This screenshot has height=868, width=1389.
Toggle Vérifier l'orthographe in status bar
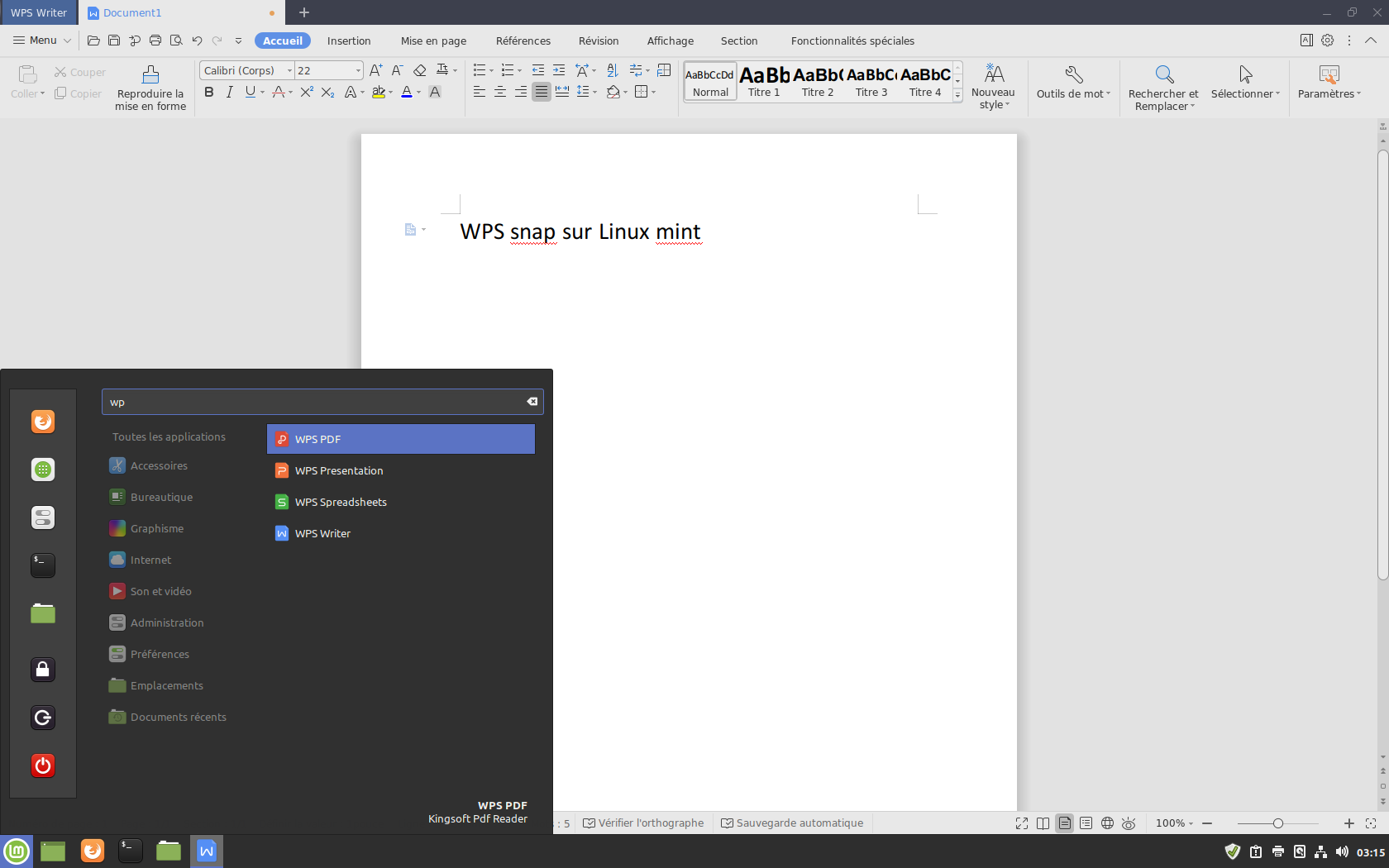(643, 823)
